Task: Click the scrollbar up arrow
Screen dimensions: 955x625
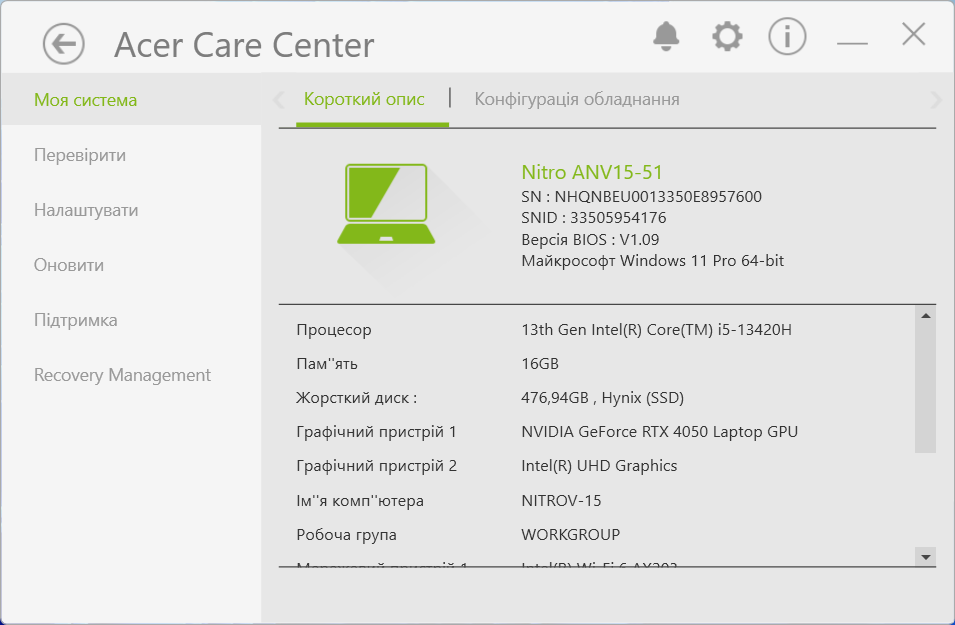Action: [x=925, y=316]
